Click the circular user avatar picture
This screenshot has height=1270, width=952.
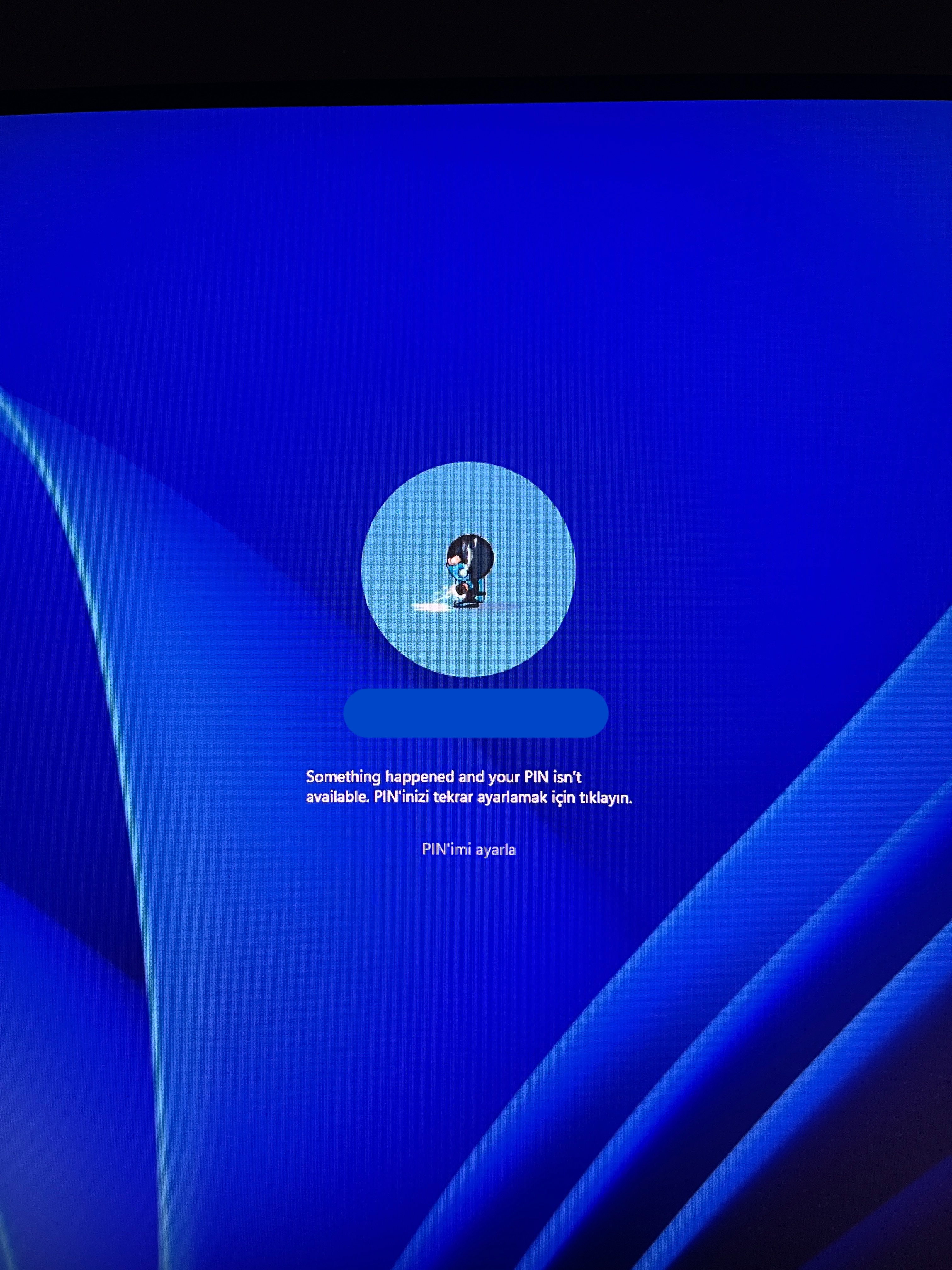468,569
